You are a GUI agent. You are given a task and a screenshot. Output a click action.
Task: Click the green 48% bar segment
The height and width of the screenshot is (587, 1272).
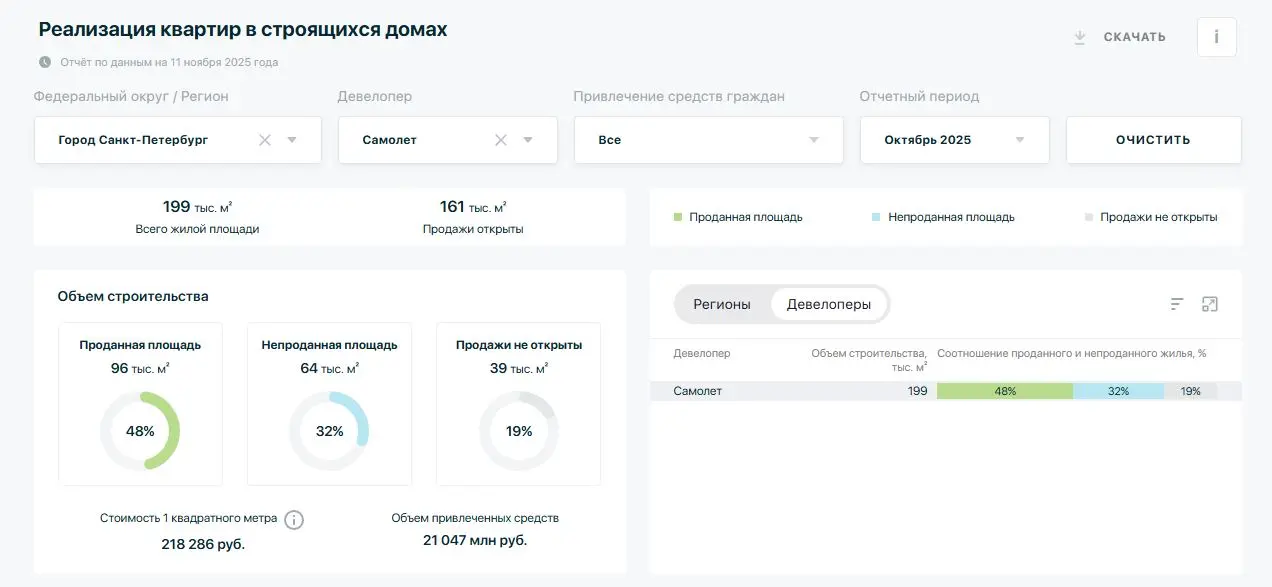pyautogui.click(x=1004, y=391)
